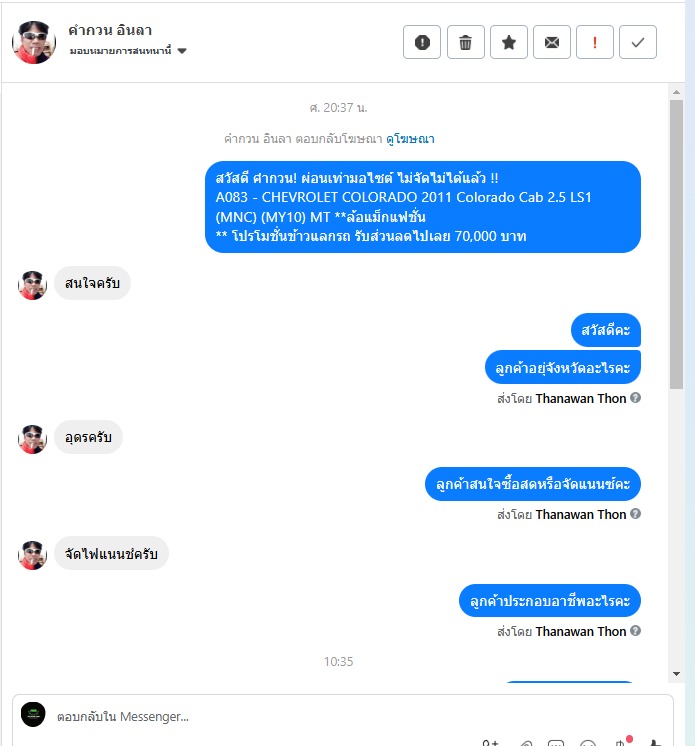Viewport: 695px width, 746px height.
Task: Select the CHEVROLET COLORADO promotion message bubble
Action: pos(422,207)
